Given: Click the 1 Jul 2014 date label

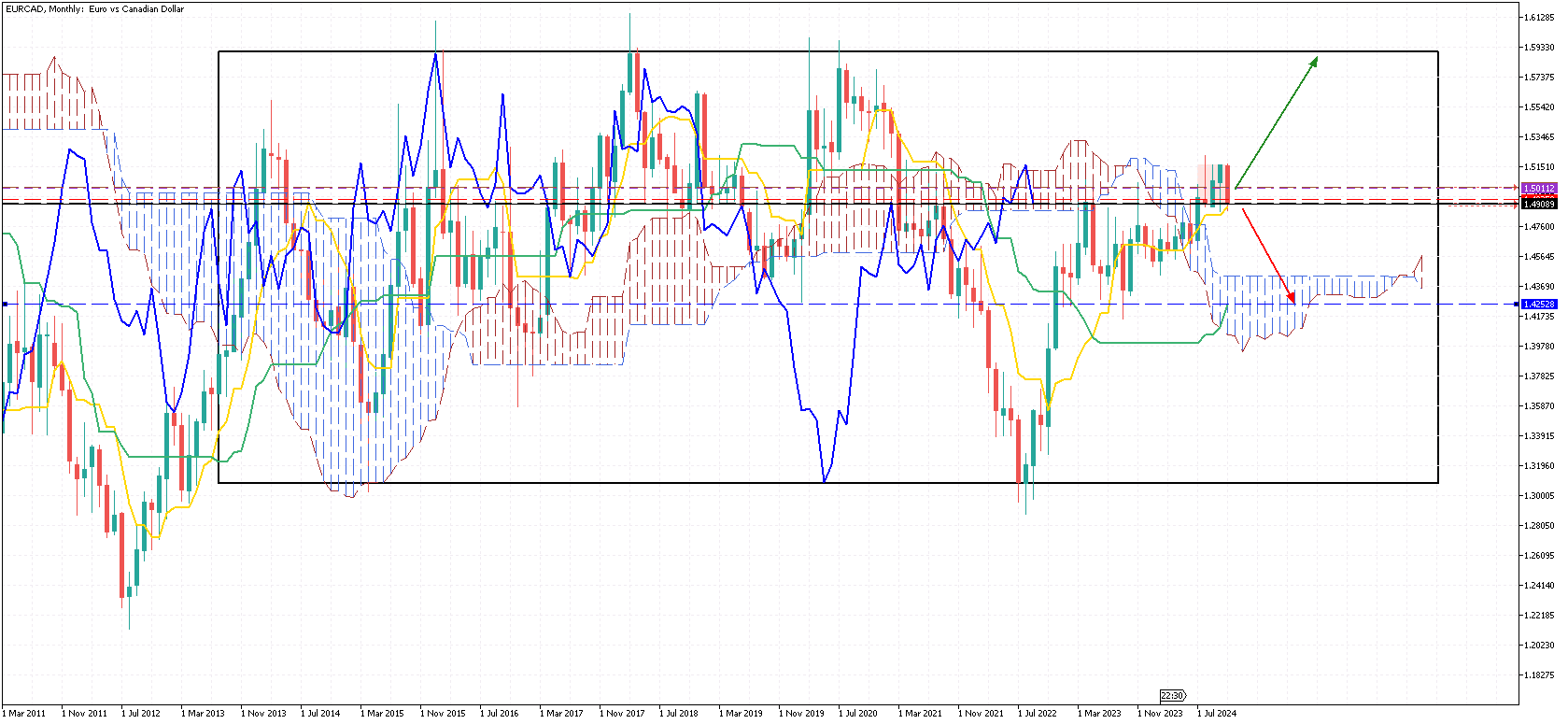Looking at the screenshot, I should [320, 713].
